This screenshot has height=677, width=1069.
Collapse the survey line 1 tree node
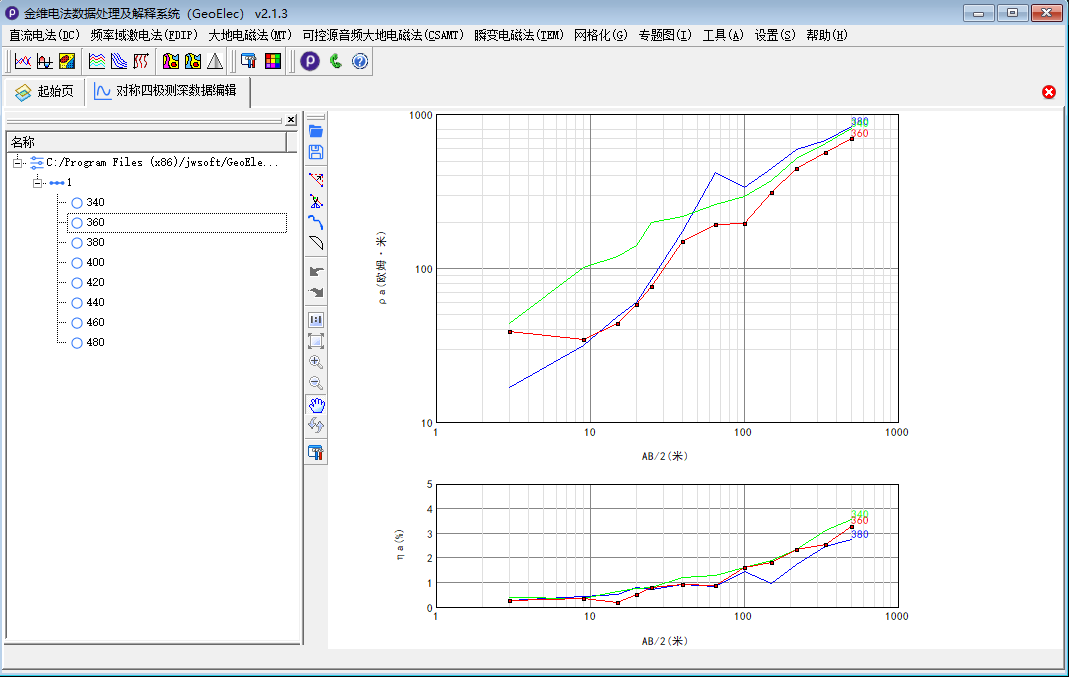[37, 182]
